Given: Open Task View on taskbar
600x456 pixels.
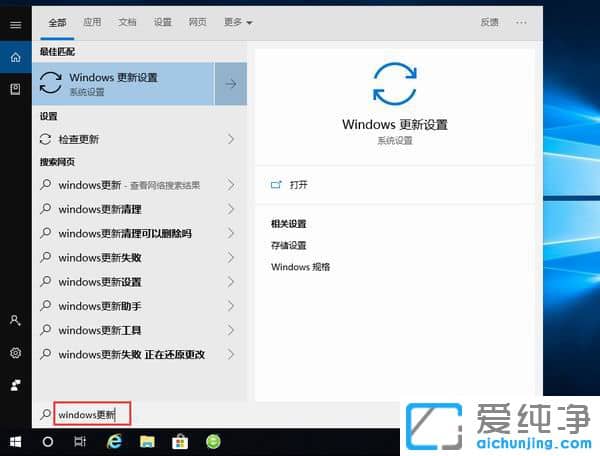Looking at the screenshot, I should pos(80,442).
